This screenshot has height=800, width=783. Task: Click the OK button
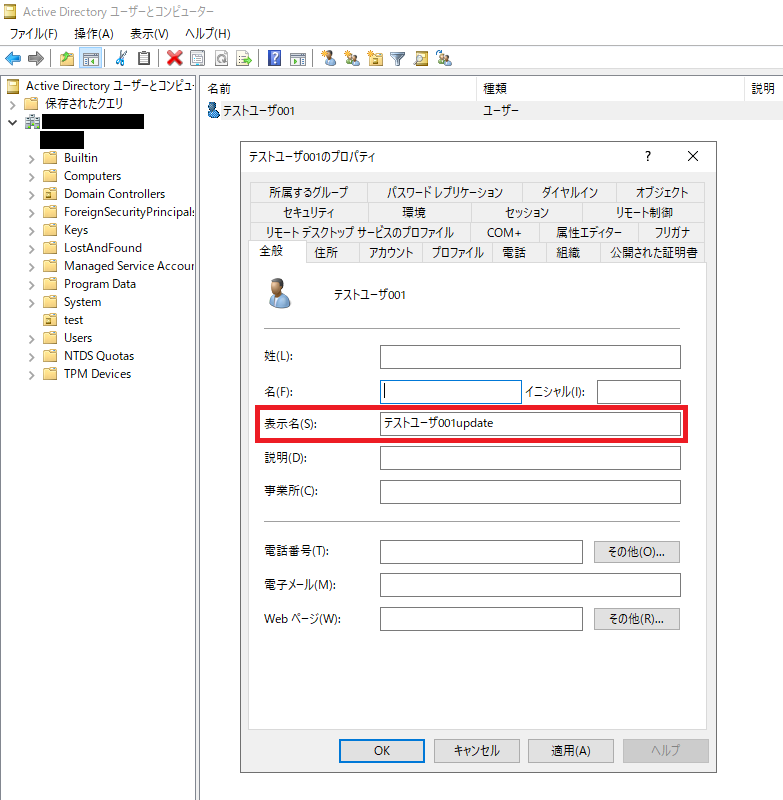382,751
